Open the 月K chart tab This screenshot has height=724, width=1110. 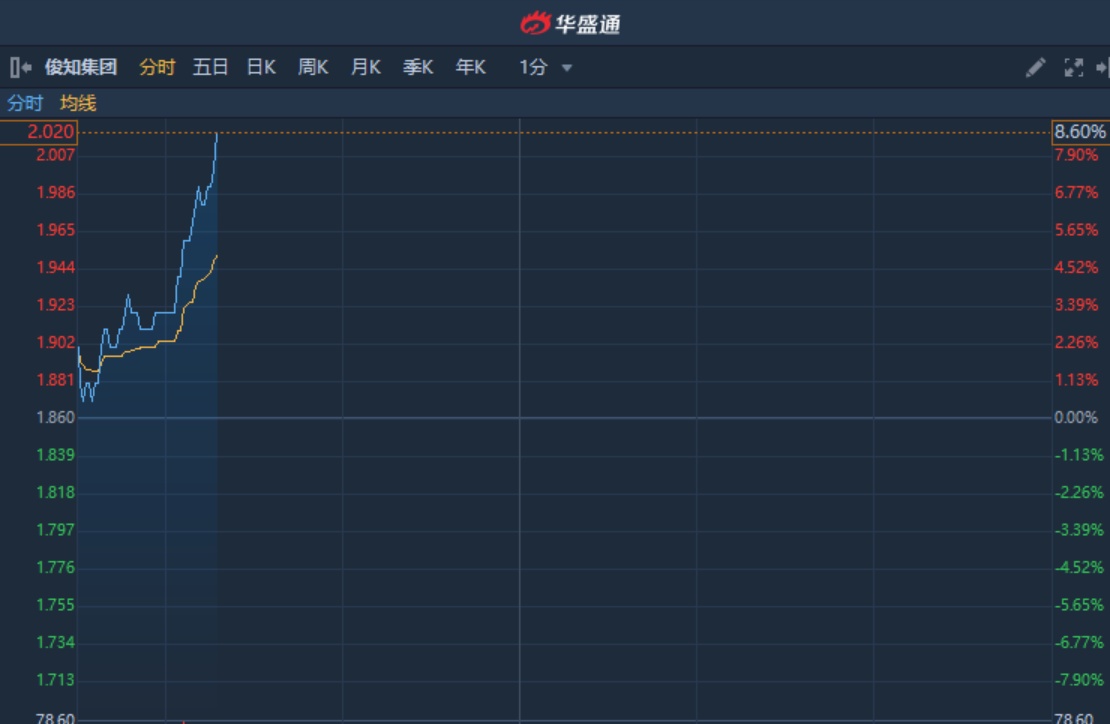365,67
